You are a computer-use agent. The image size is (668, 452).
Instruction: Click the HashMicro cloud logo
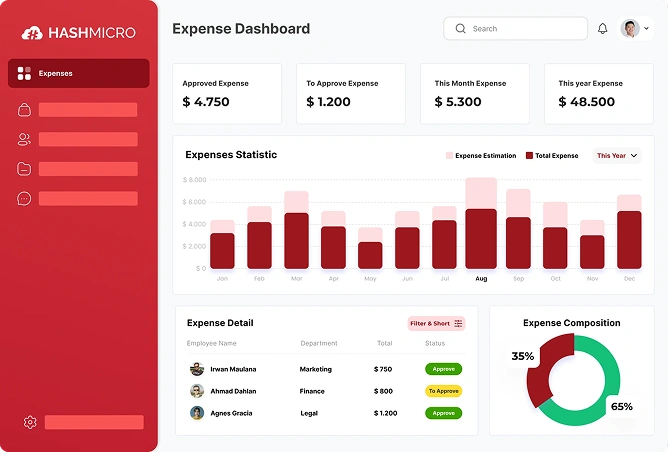(32, 33)
